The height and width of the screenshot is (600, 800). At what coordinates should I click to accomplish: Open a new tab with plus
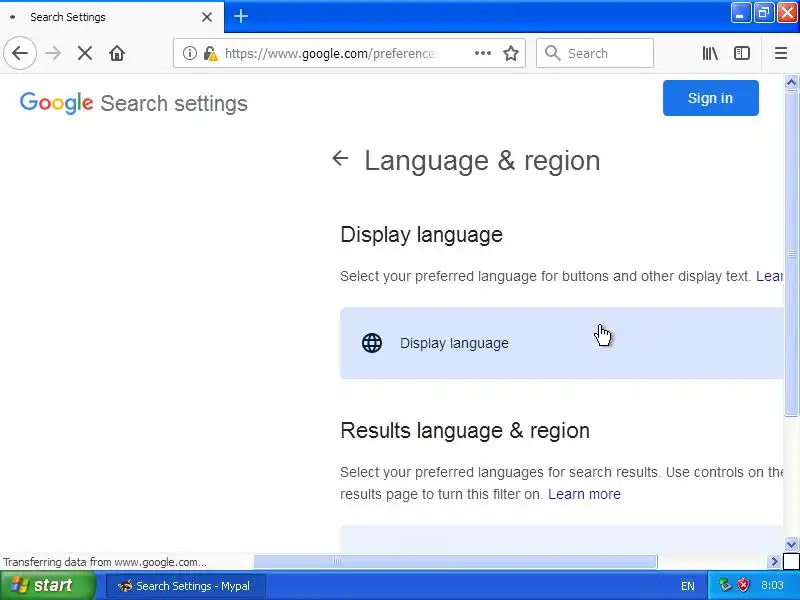click(241, 16)
